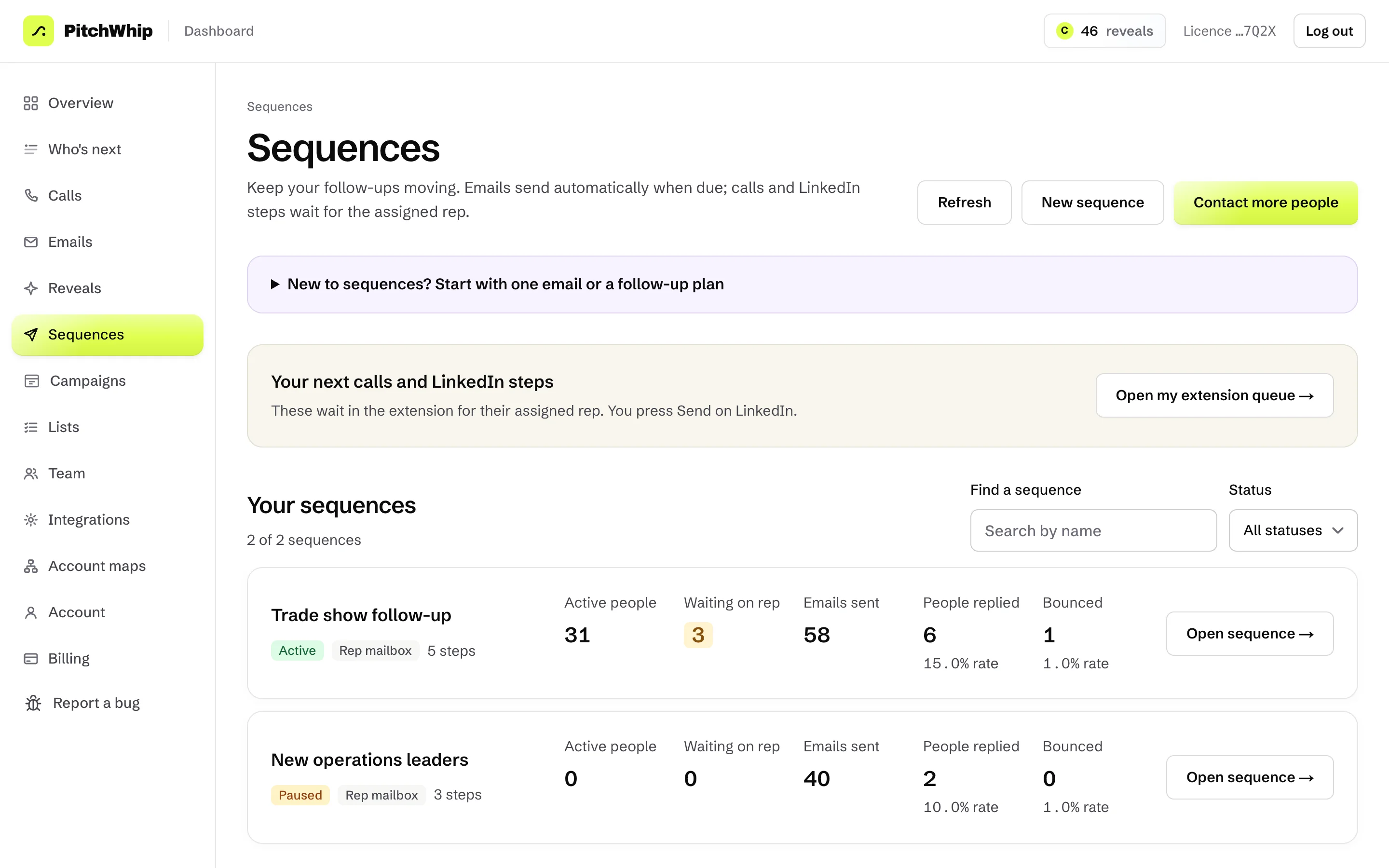The height and width of the screenshot is (868, 1389).
Task: Click the PitchWhip logo icon
Action: (x=39, y=31)
